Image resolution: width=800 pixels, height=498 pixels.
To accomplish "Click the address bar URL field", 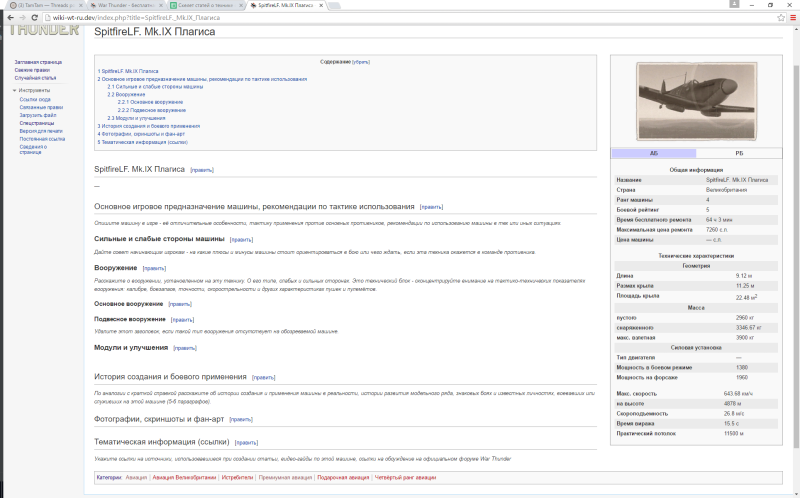I will (x=408, y=17).
